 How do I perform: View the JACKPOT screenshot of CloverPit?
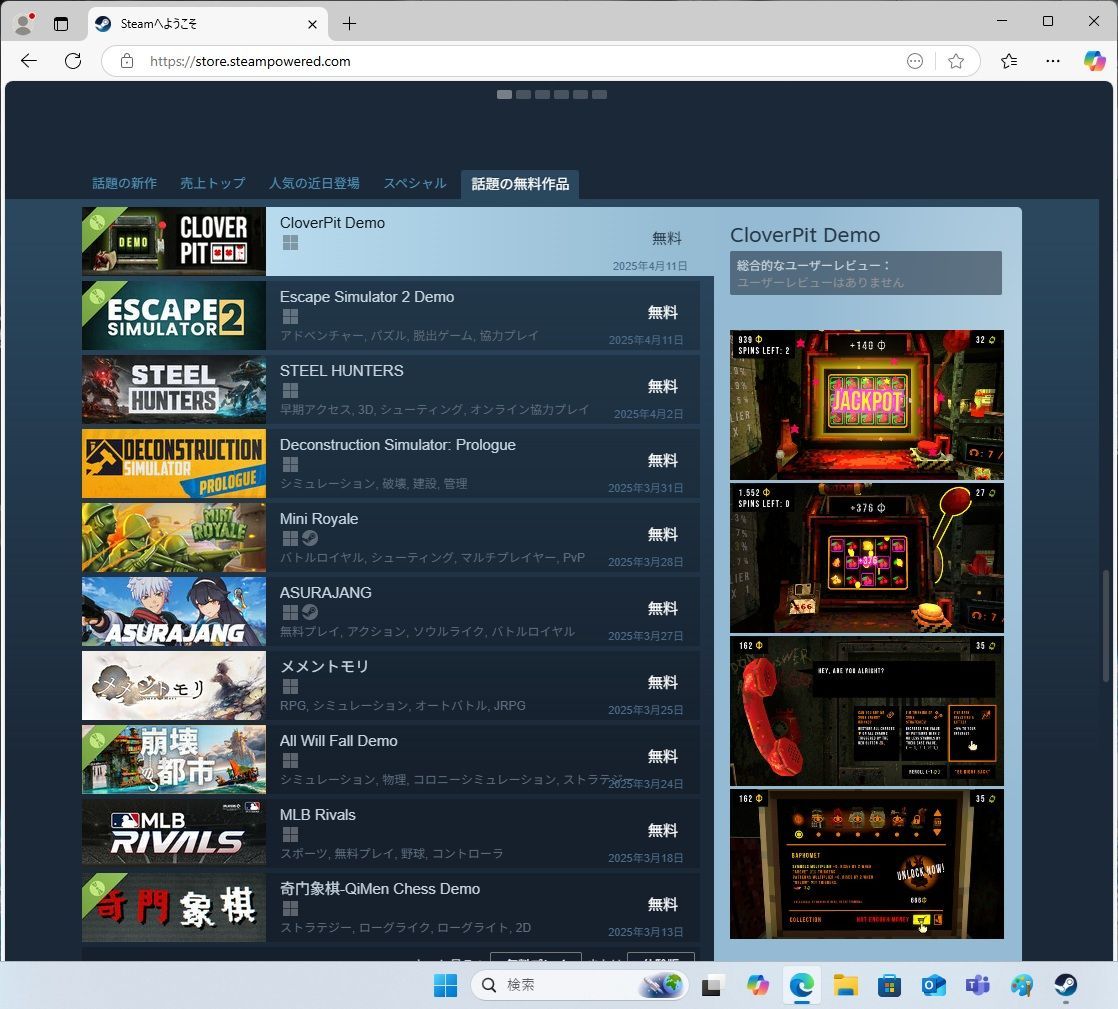tap(866, 404)
